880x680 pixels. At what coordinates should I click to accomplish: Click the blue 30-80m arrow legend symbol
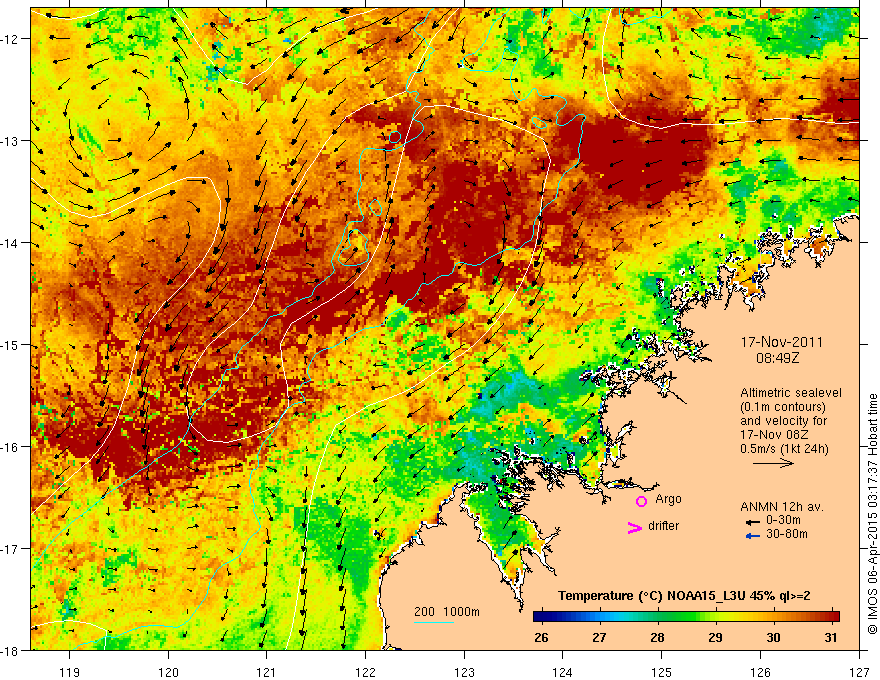753,536
